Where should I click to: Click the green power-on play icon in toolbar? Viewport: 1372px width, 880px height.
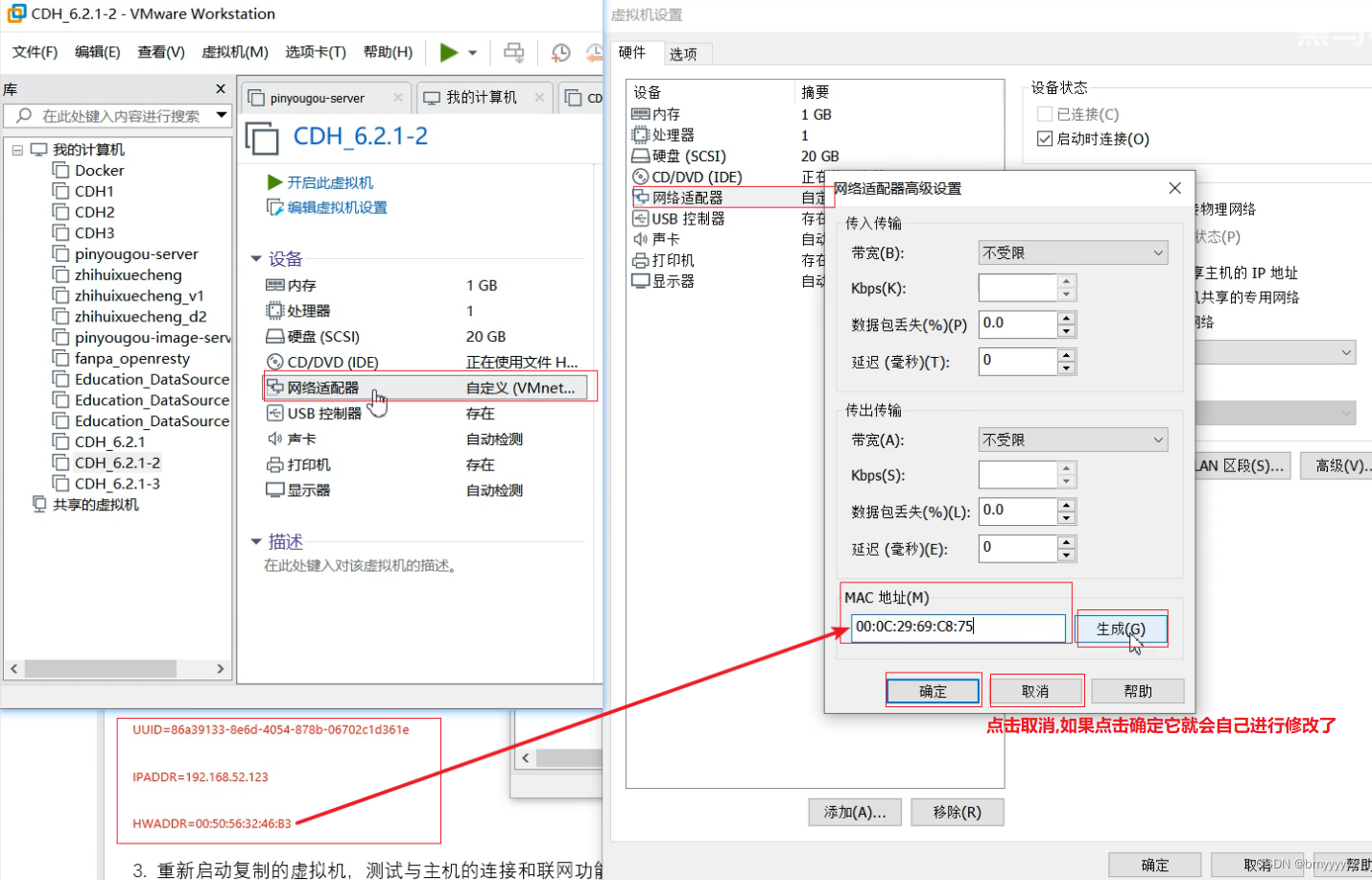click(448, 52)
